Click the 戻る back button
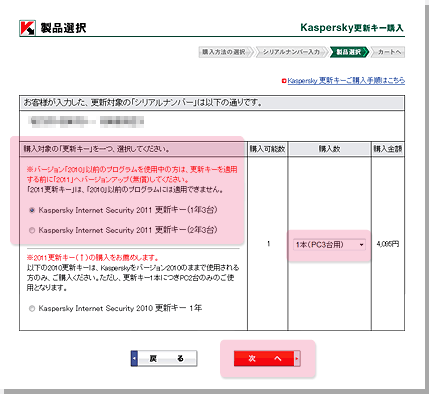The image size is (429, 394). [x=164, y=359]
